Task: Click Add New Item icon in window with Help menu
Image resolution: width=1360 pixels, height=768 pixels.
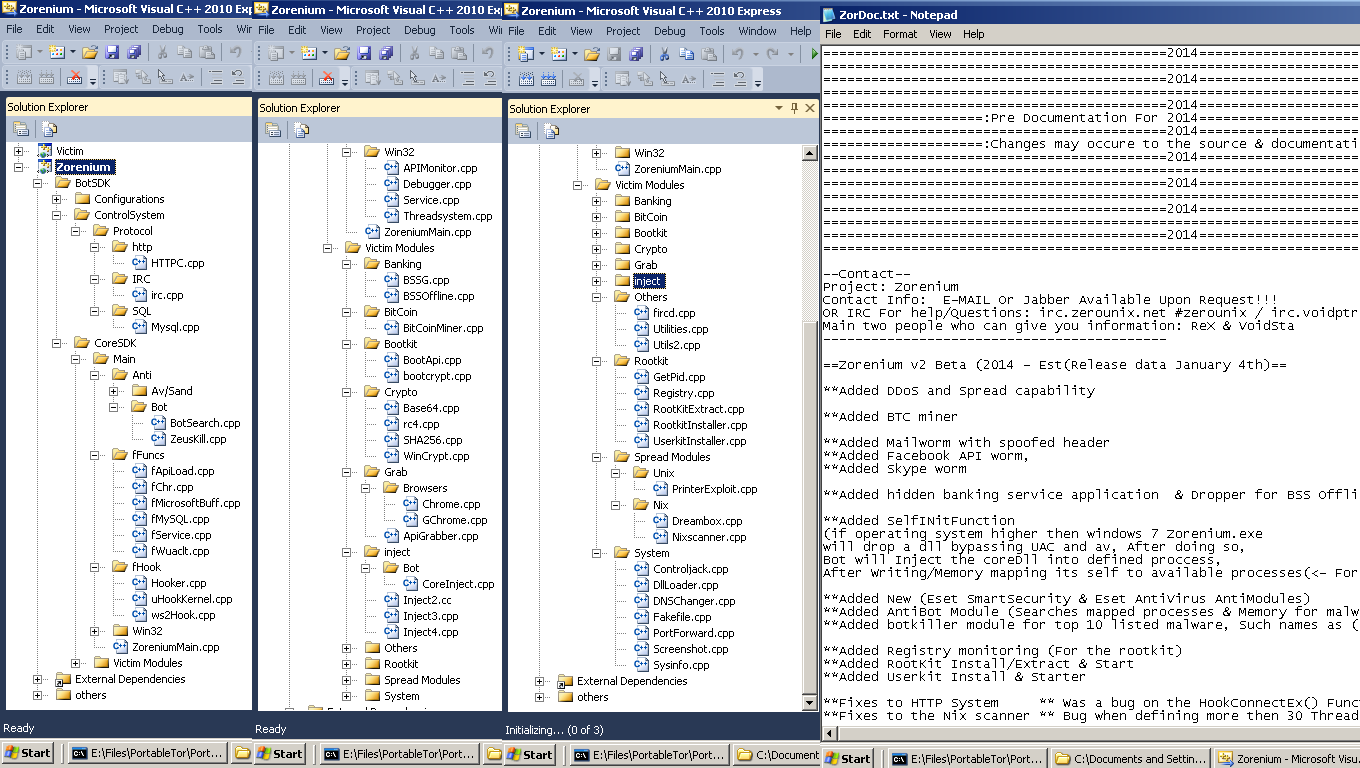Action: click(559, 53)
